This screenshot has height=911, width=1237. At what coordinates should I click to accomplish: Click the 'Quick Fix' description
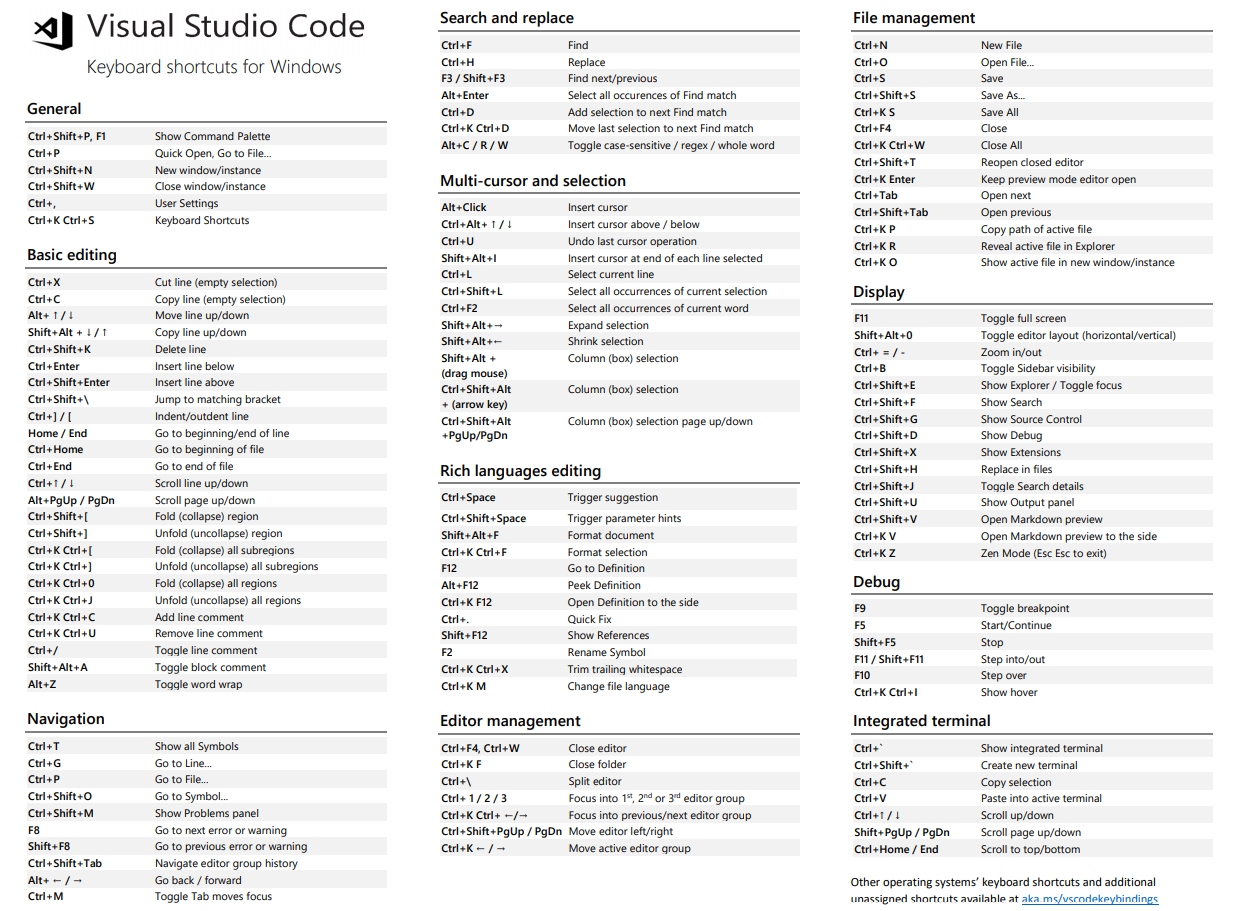(x=589, y=619)
